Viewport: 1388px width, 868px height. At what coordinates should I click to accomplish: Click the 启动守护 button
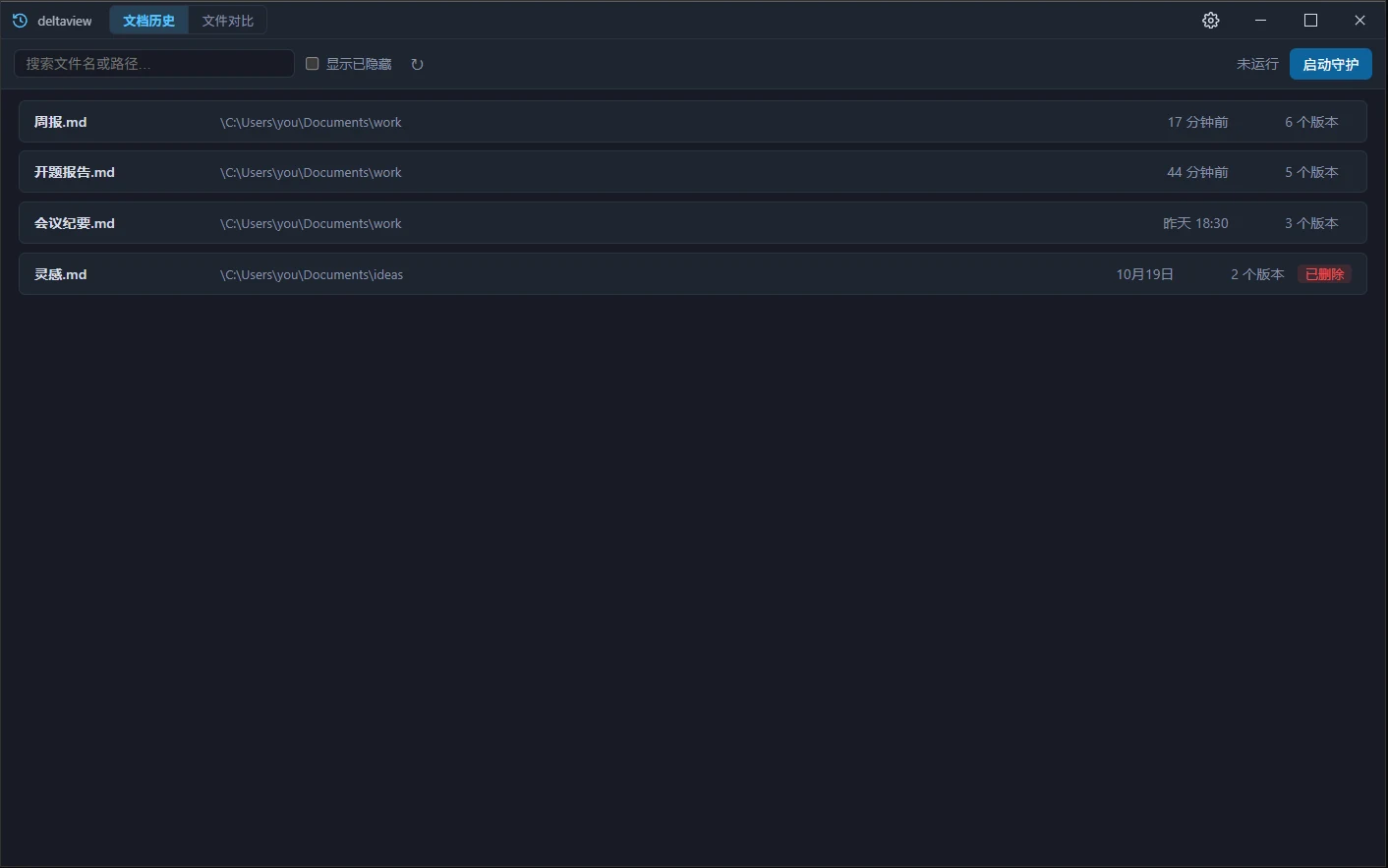click(x=1331, y=64)
